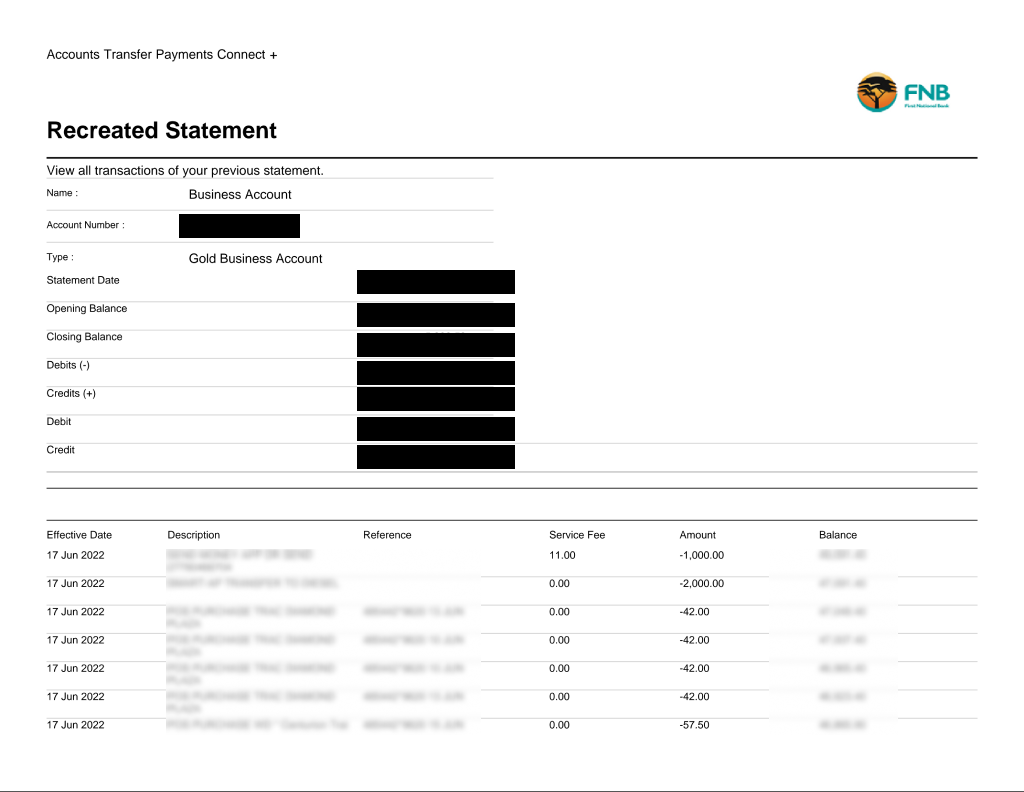Open the Accounts menu item

[73, 55]
